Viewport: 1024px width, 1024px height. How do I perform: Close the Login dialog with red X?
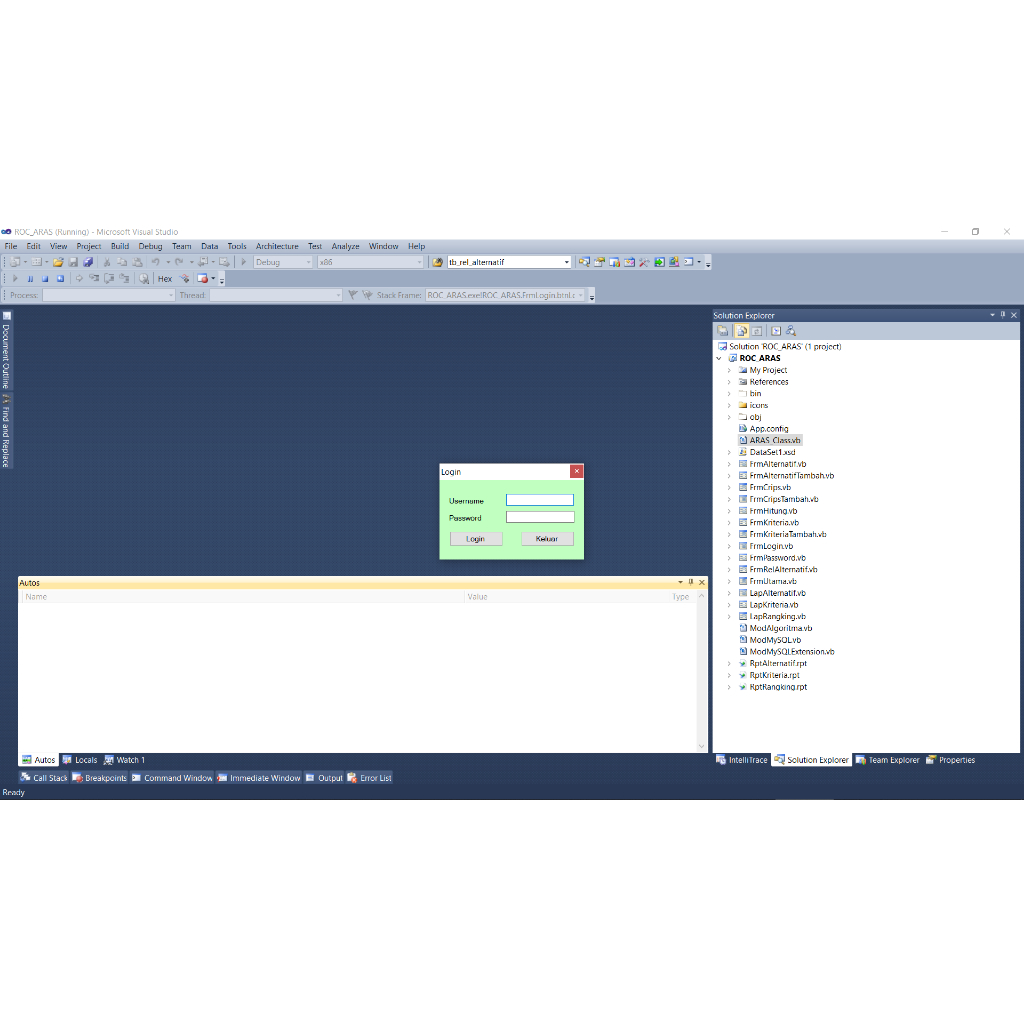point(576,471)
